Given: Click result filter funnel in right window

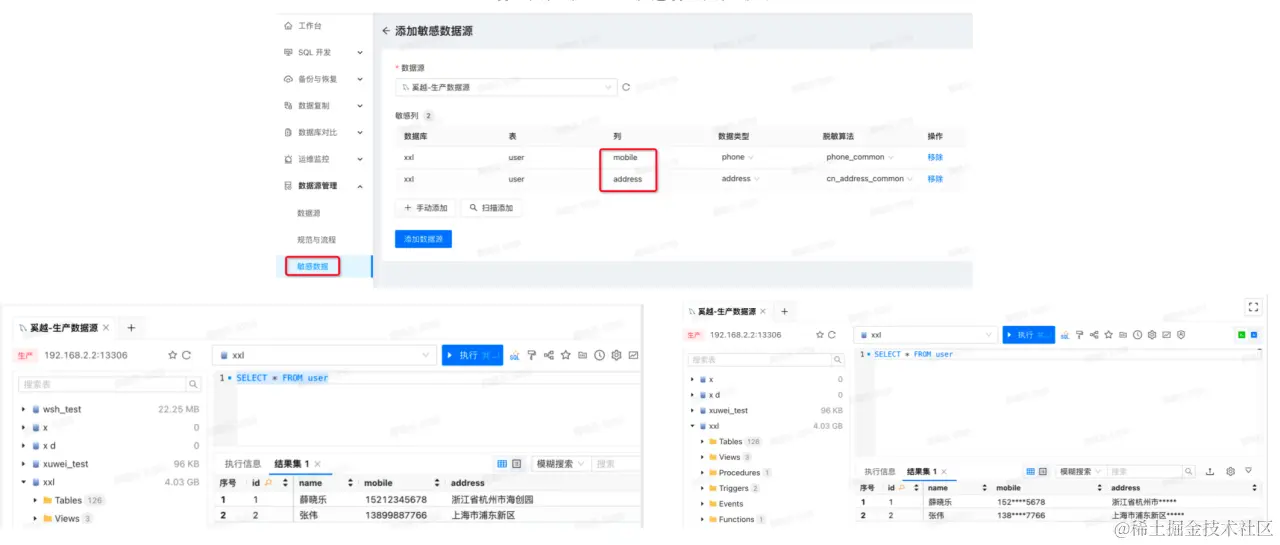Looking at the screenshot, I should pyautogui.click(x=1248, y=471).
